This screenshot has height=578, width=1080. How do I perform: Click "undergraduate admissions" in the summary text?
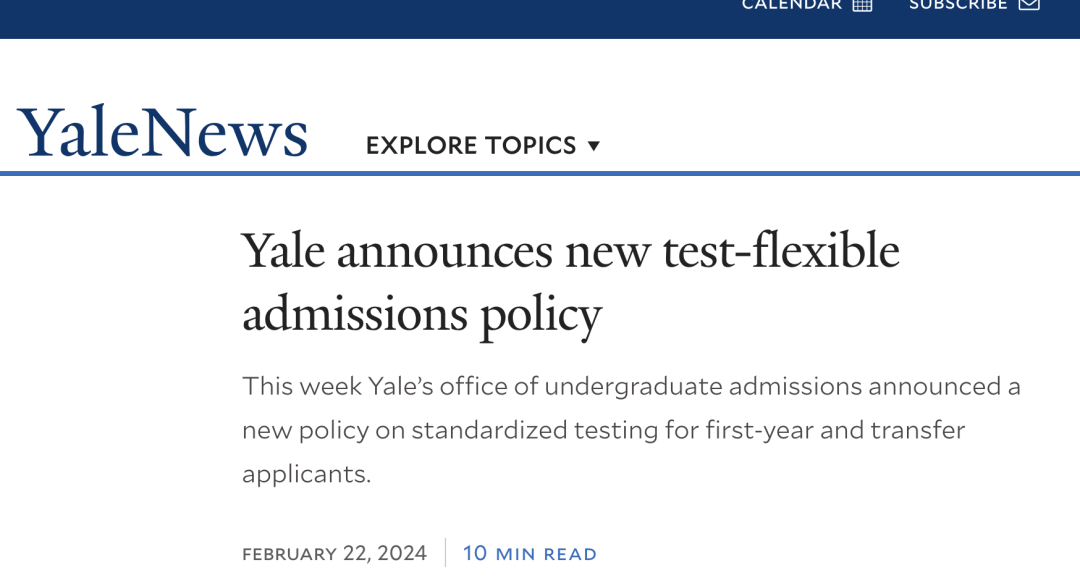coord(696,386)
